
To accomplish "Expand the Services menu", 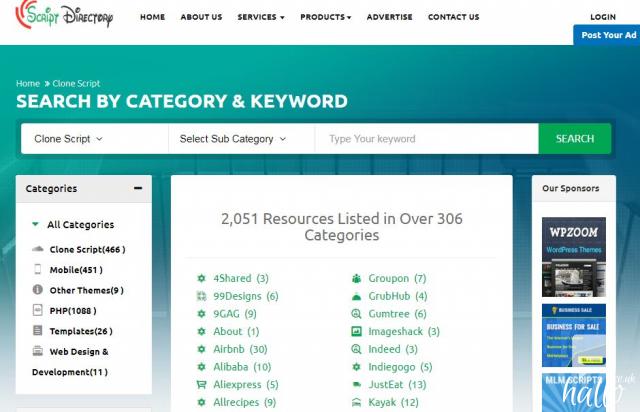I will pyautogui.click(x=261, y=17).
